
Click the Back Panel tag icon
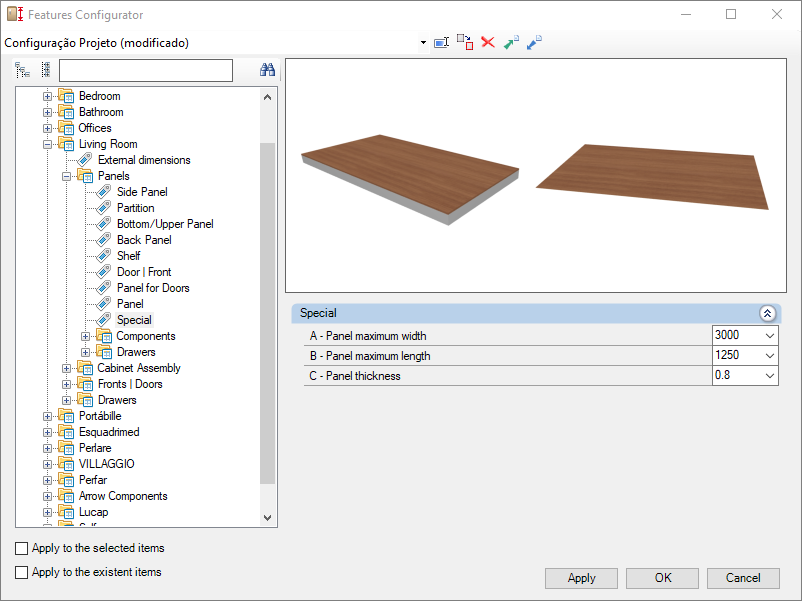pos(104,240)
